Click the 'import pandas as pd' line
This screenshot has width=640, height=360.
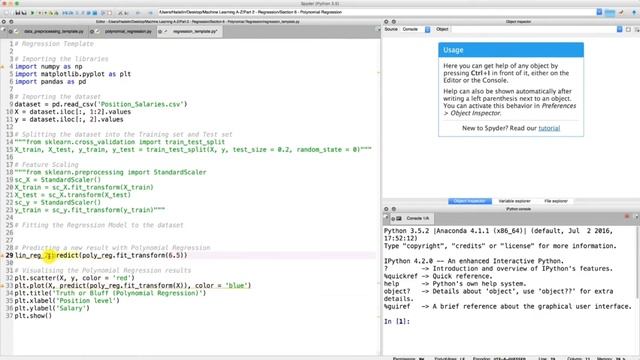click(51, 82)
